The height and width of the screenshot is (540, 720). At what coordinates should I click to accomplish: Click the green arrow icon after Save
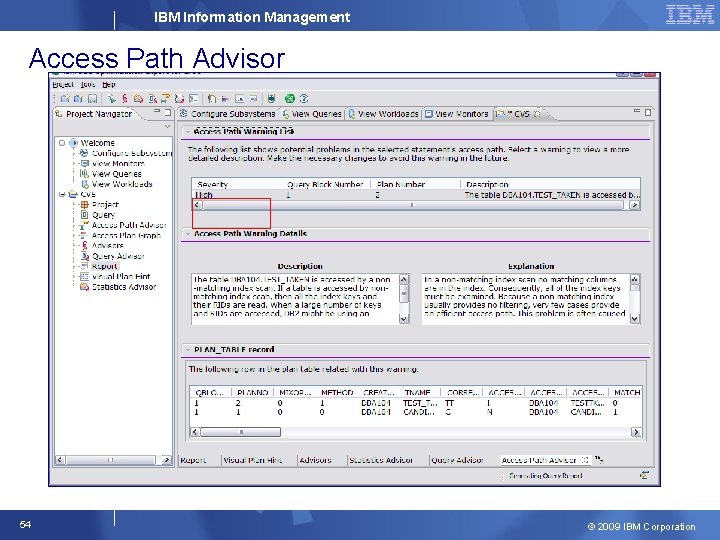pyautogui.click(x=112, y=99)
